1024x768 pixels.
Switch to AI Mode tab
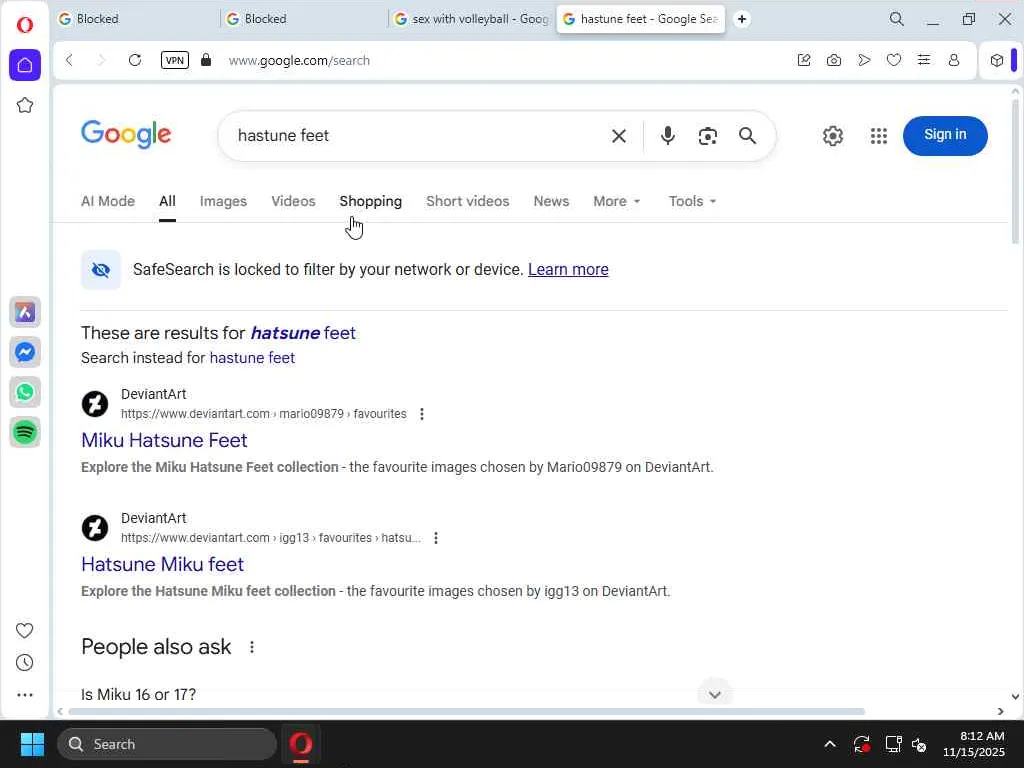click(108, 201)
